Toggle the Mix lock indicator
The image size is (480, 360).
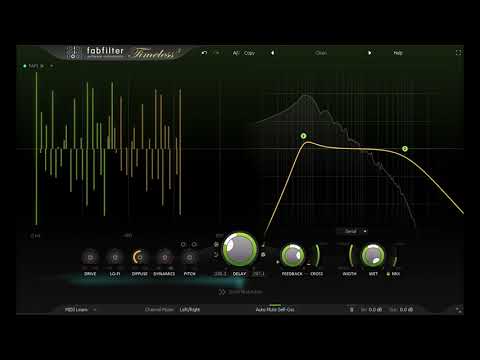click(x=388, y=274)
